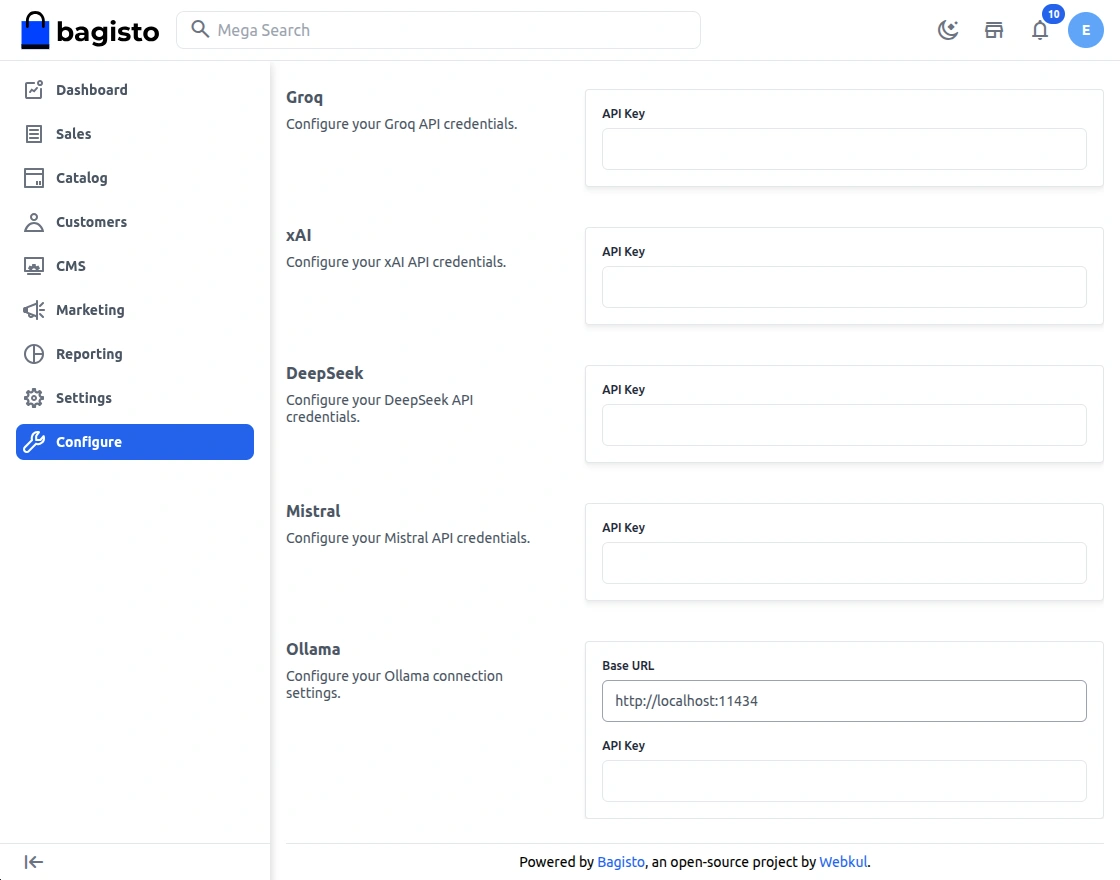Screen dimensions: 1120x880
Task: Open Catalog in the sidebar
Action: pyautogui.click(x=81, y=178)
